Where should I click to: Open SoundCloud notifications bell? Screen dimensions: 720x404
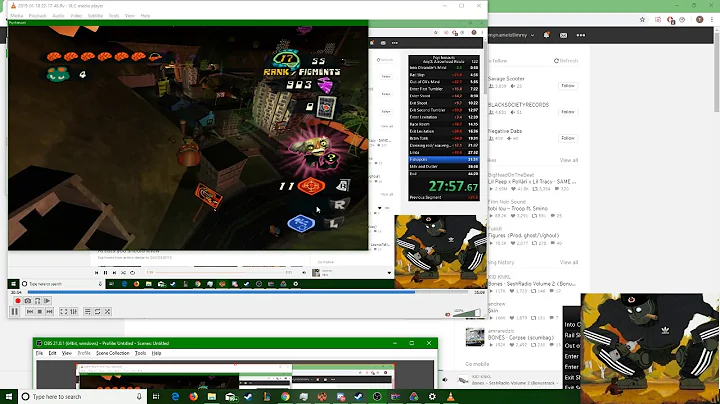pyautogui.click(x=546, y=35)
